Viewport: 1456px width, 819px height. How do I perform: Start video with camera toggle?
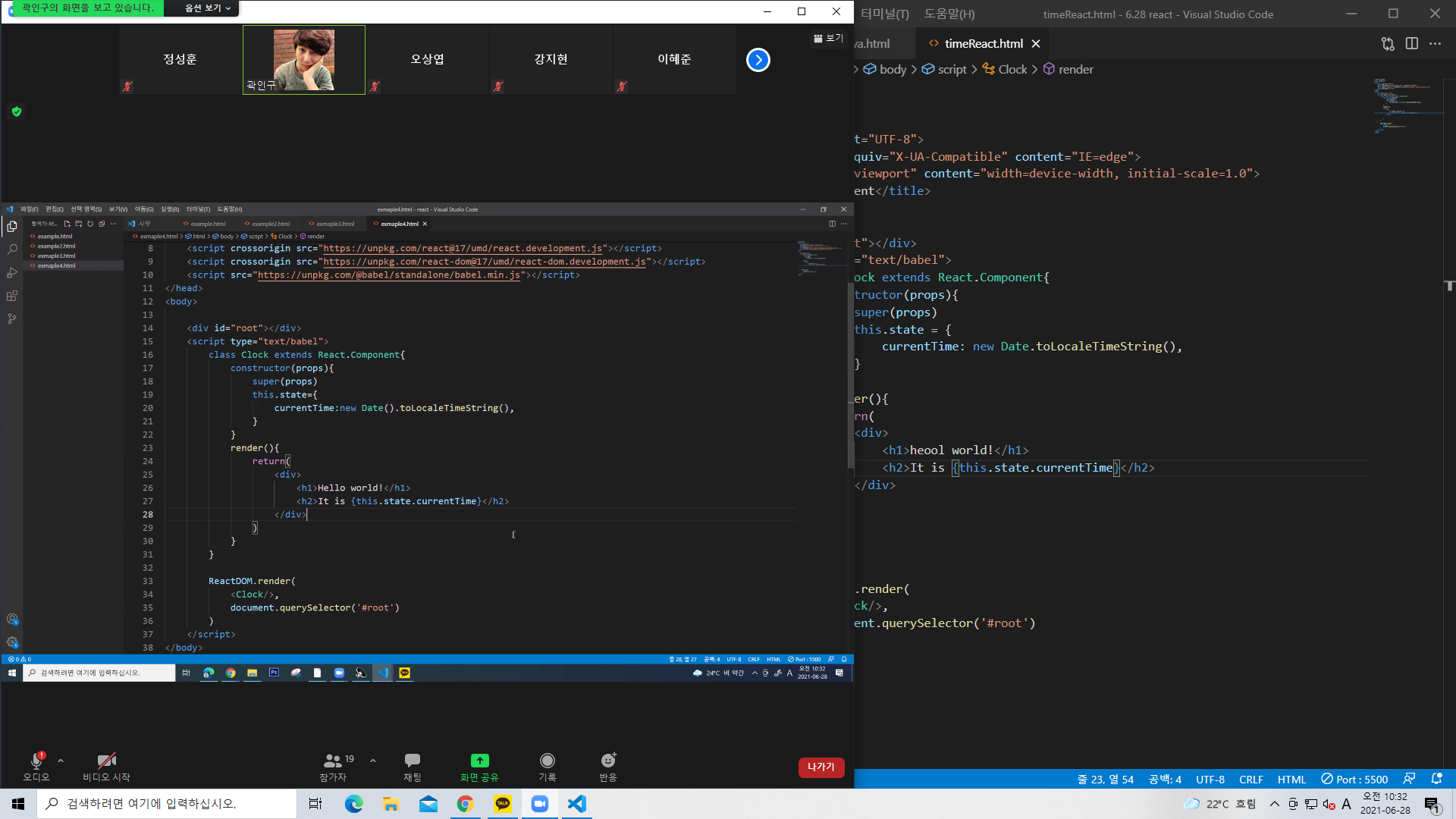click(106, 761)
